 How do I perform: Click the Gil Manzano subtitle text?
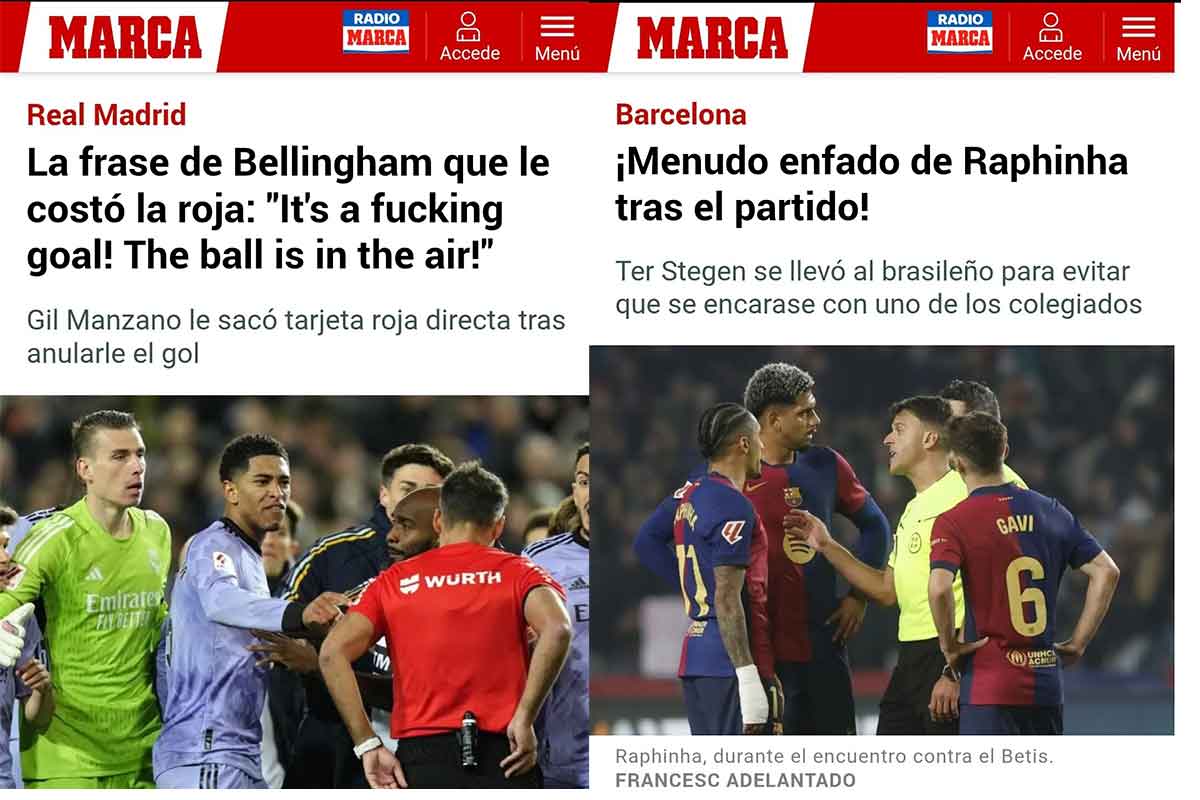(x=296, y=337)
